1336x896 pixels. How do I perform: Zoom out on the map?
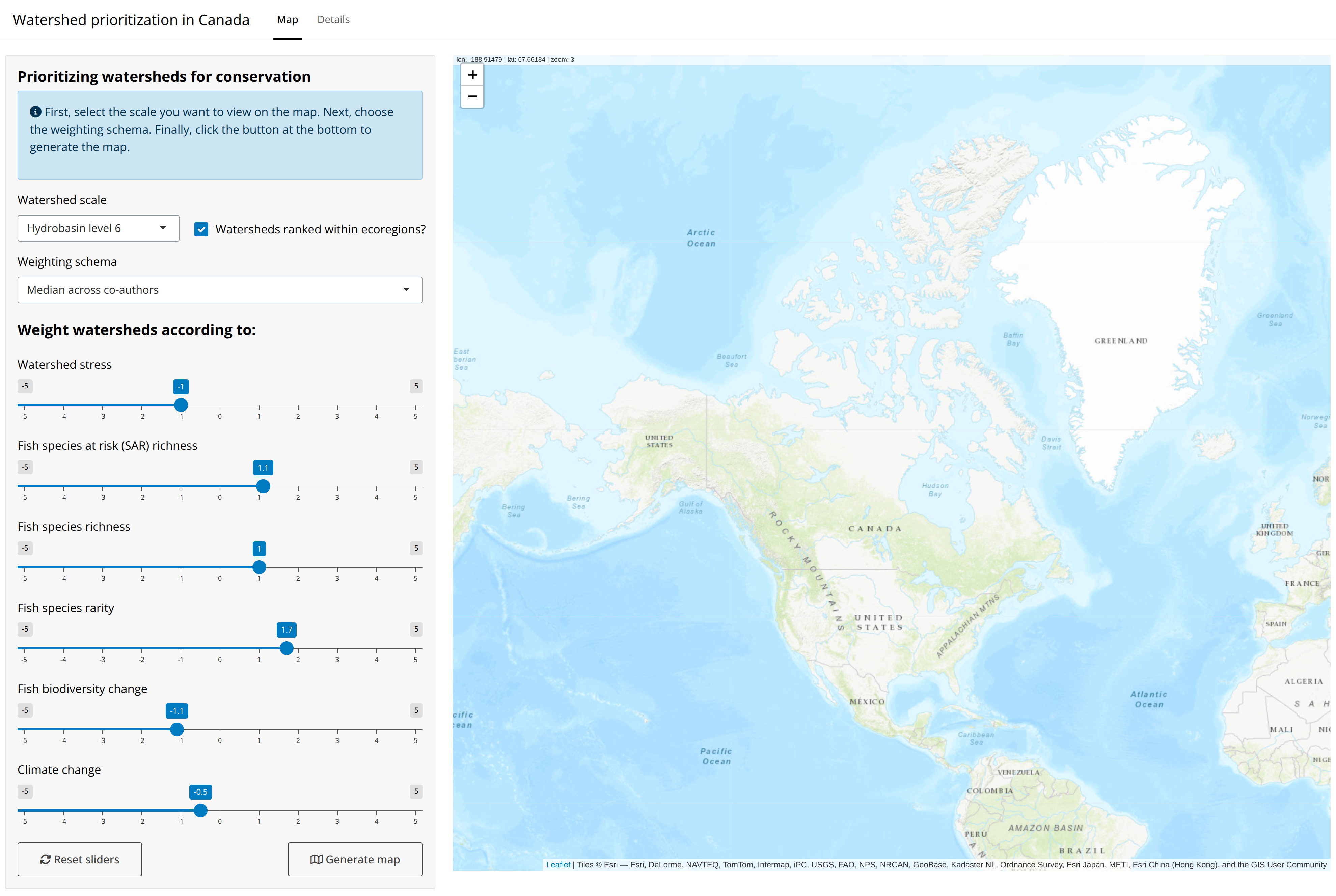click(x=472, y=96)
